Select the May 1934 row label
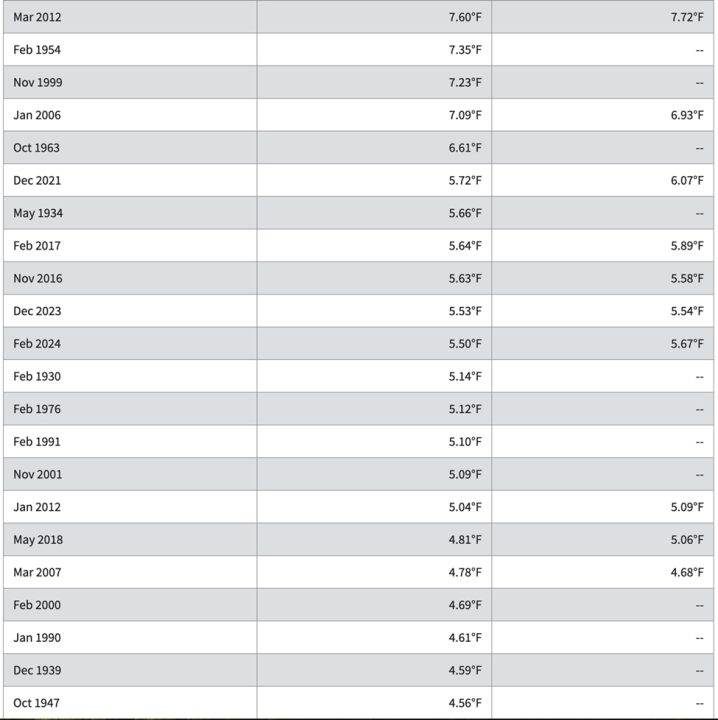 [x=38, y=213]
